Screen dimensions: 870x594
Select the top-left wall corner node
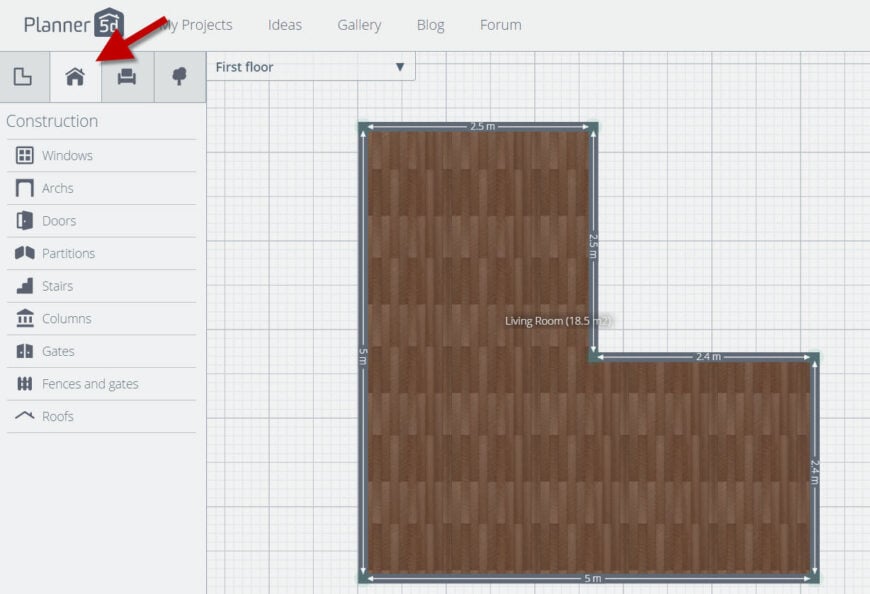pos(363,127)
